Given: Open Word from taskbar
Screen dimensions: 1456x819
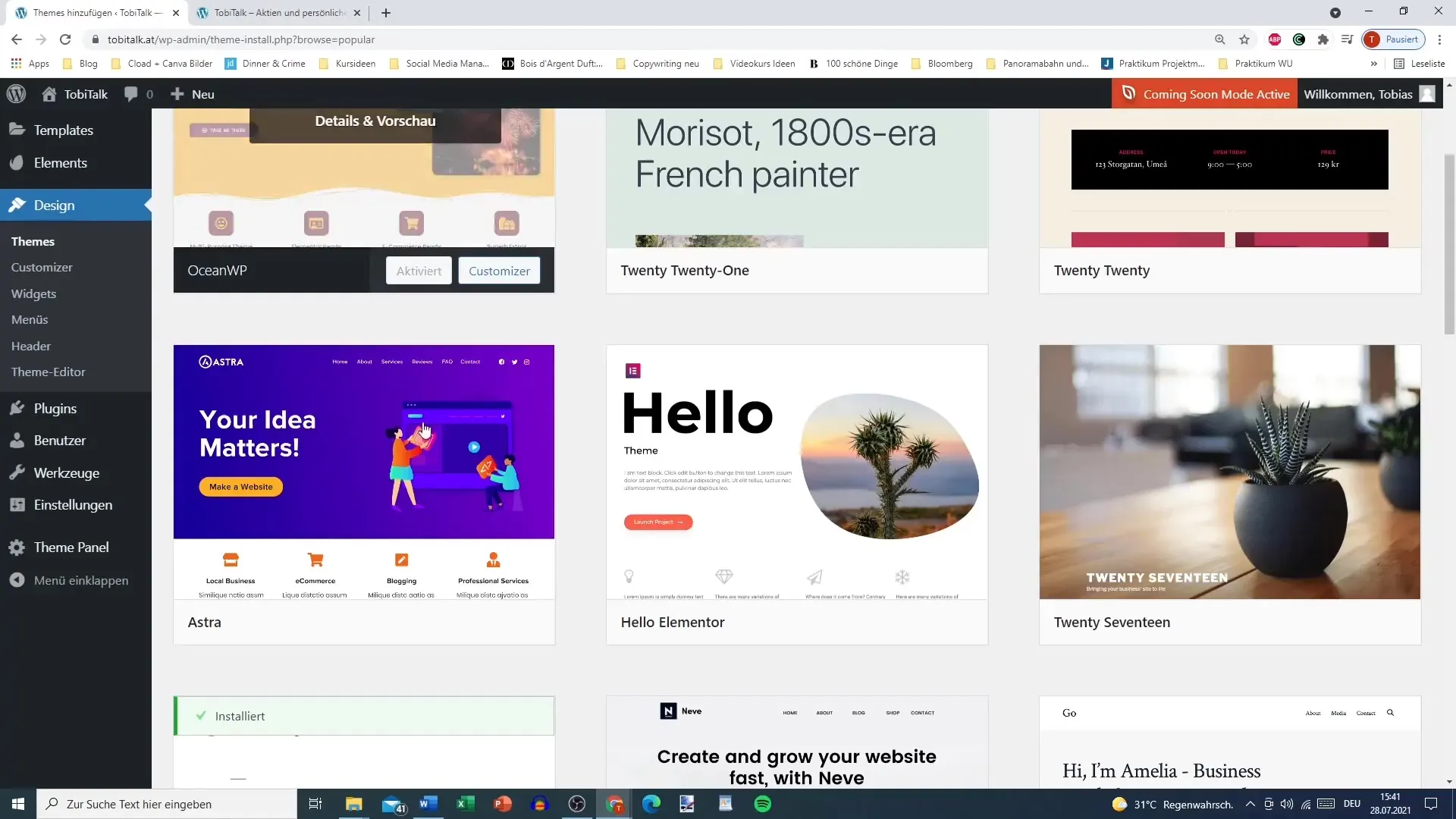Looking at the screenshot, I should 428,804.
